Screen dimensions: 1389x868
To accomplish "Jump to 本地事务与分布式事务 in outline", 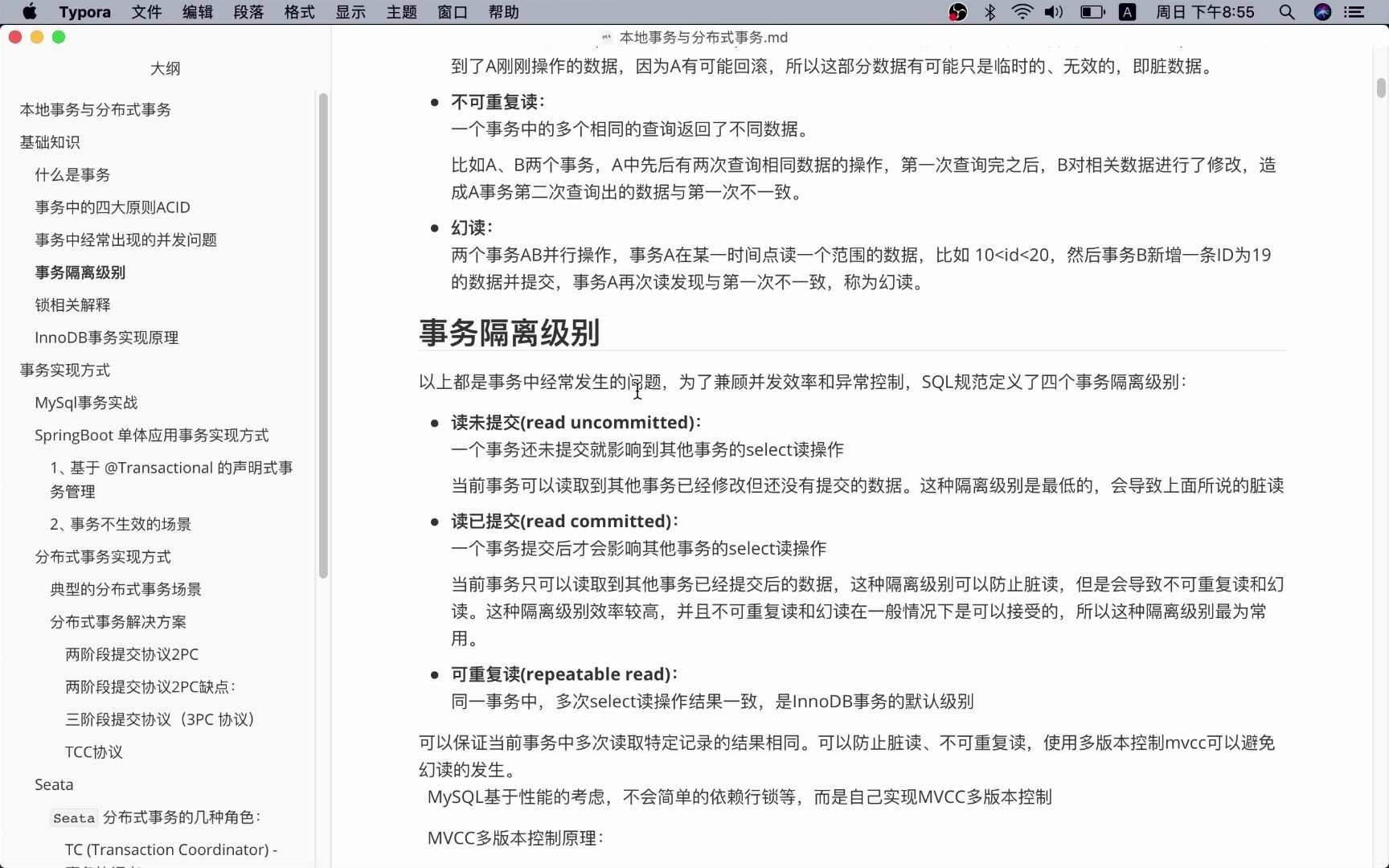I will [x=96, y=109].
